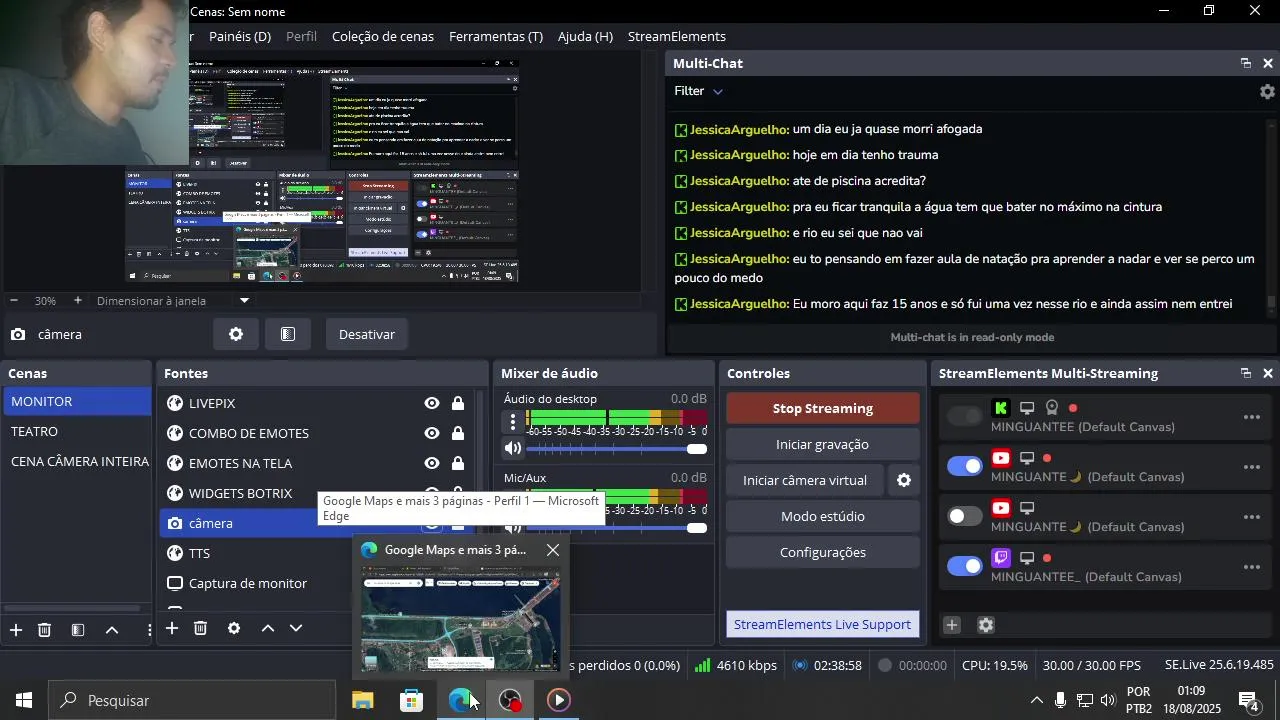Expand the Multi-Chat Filter dropdown

[698, 91]
